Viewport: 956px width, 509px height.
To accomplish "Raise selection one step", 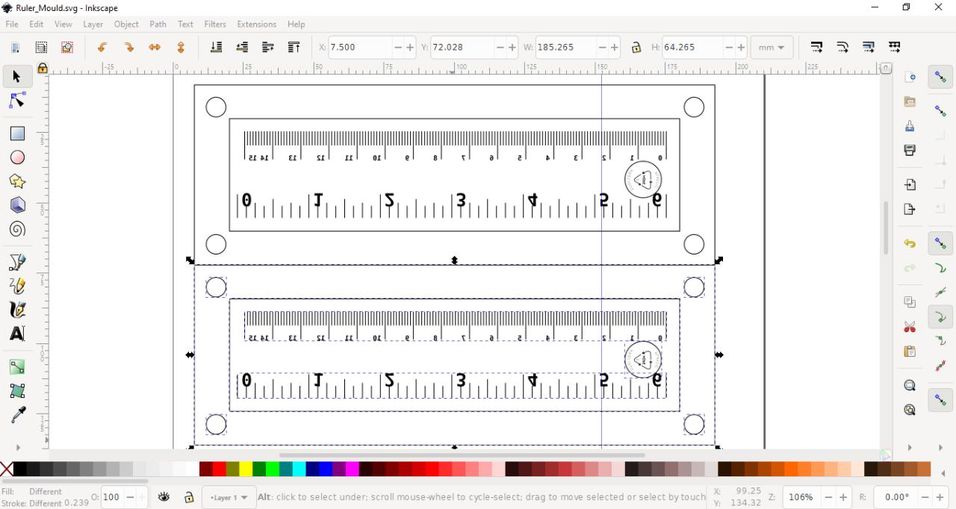I will 268,47.
